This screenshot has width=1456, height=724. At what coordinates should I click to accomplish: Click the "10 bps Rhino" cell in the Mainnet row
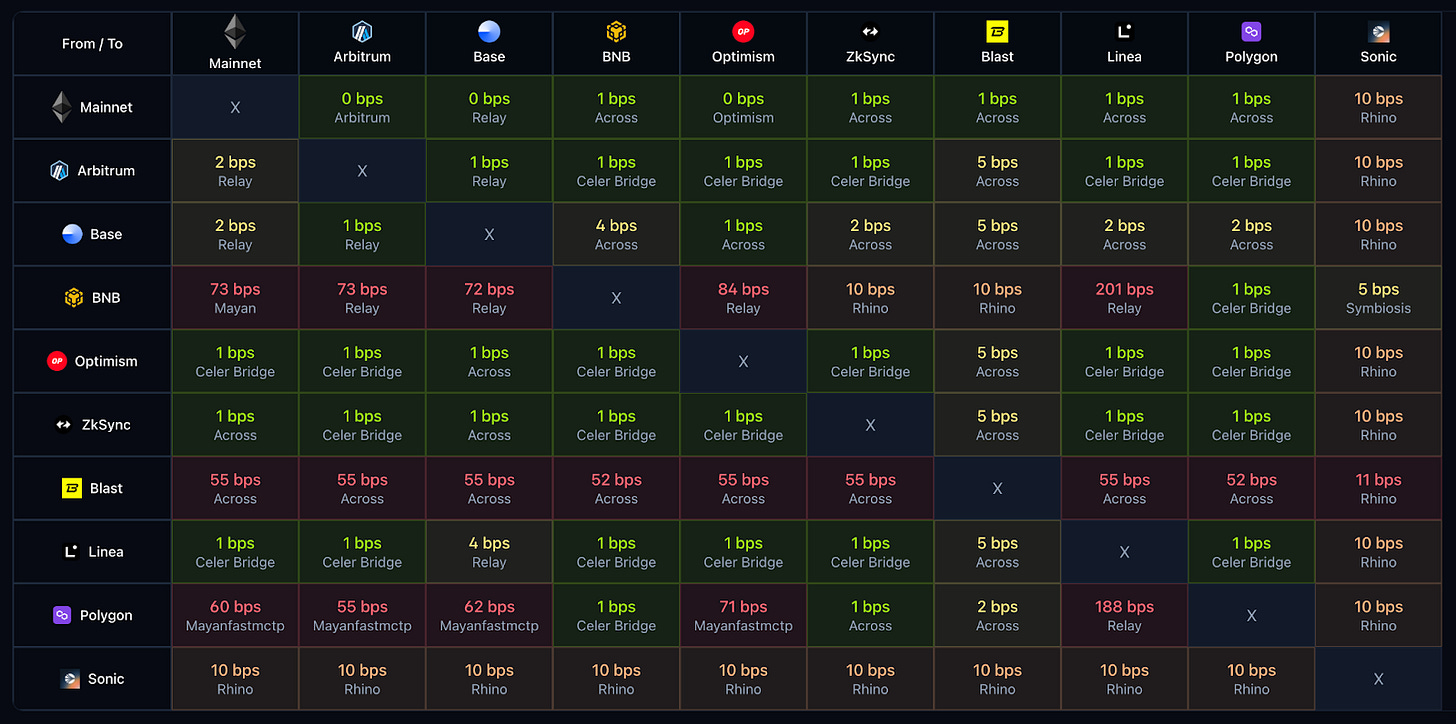1378,107
